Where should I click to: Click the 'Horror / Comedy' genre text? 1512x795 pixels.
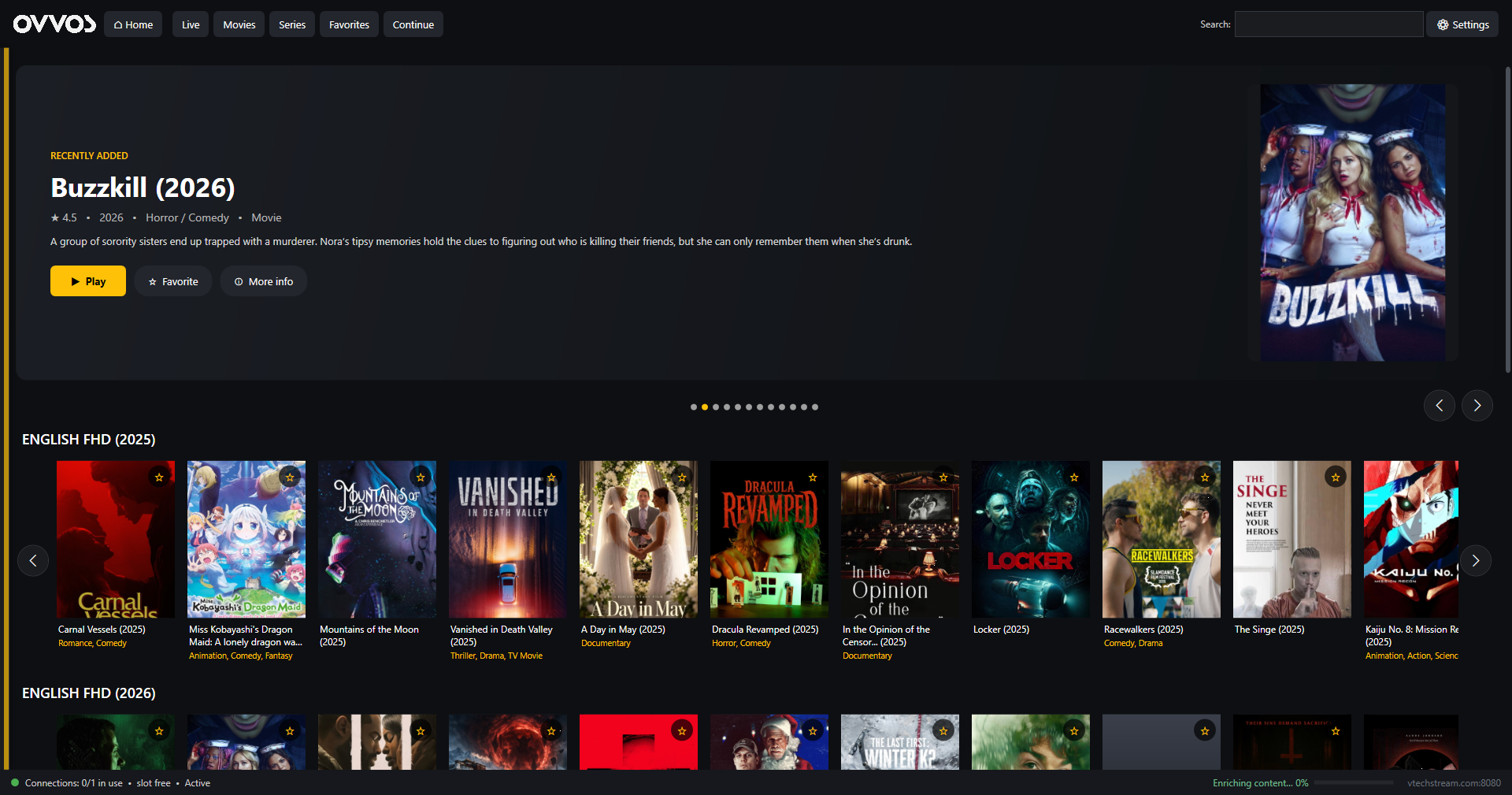[187, 217]
